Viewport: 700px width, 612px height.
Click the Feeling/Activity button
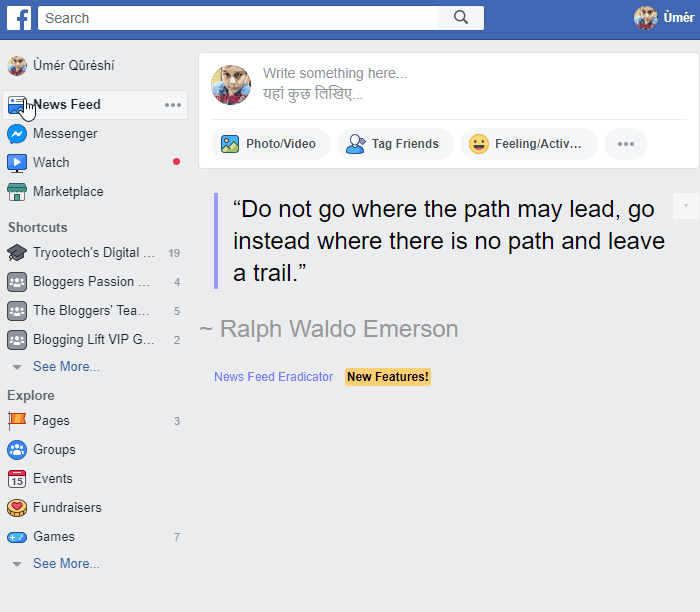(529, 144)
